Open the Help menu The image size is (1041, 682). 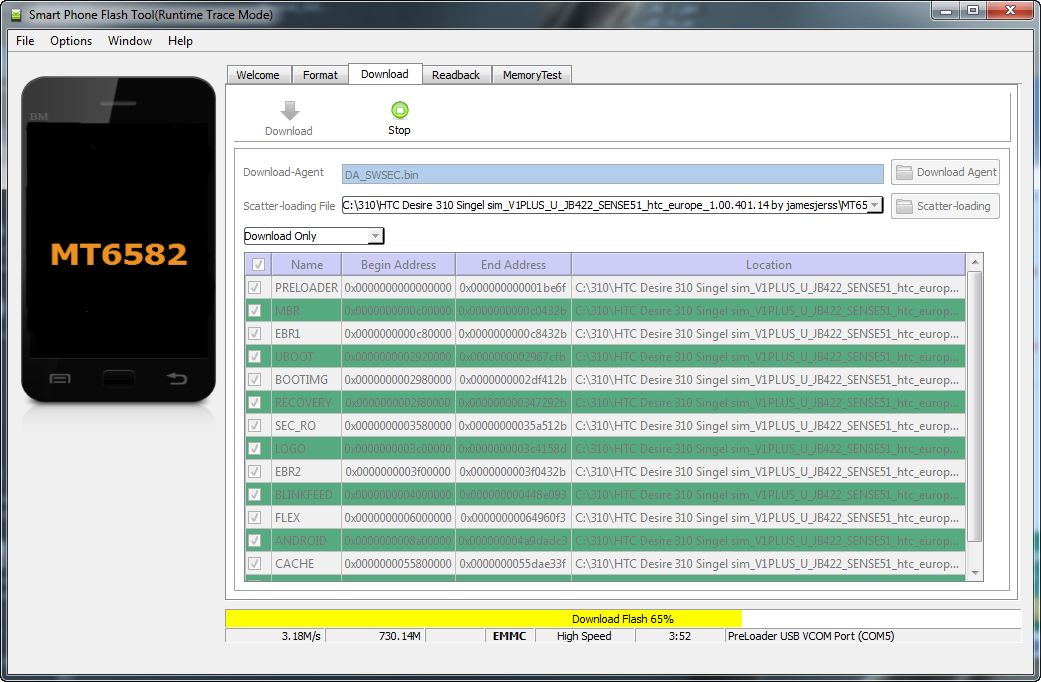[180, 41]
